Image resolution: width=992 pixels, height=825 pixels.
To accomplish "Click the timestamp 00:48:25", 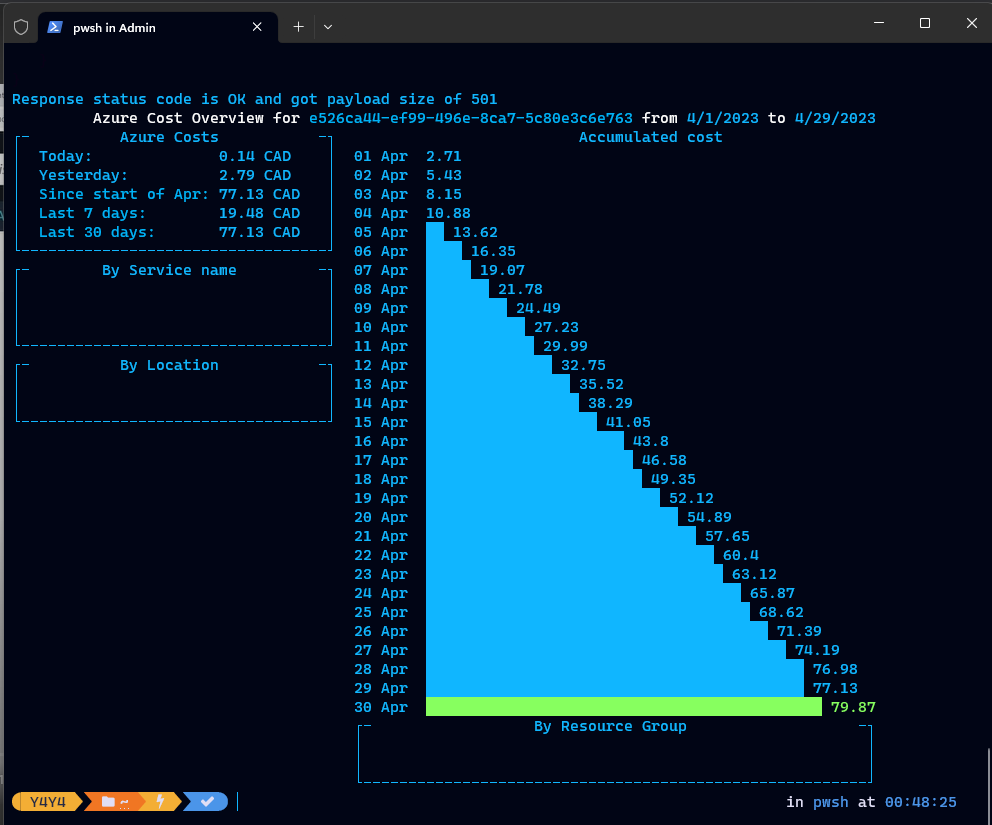I will (x=921, y=802).
